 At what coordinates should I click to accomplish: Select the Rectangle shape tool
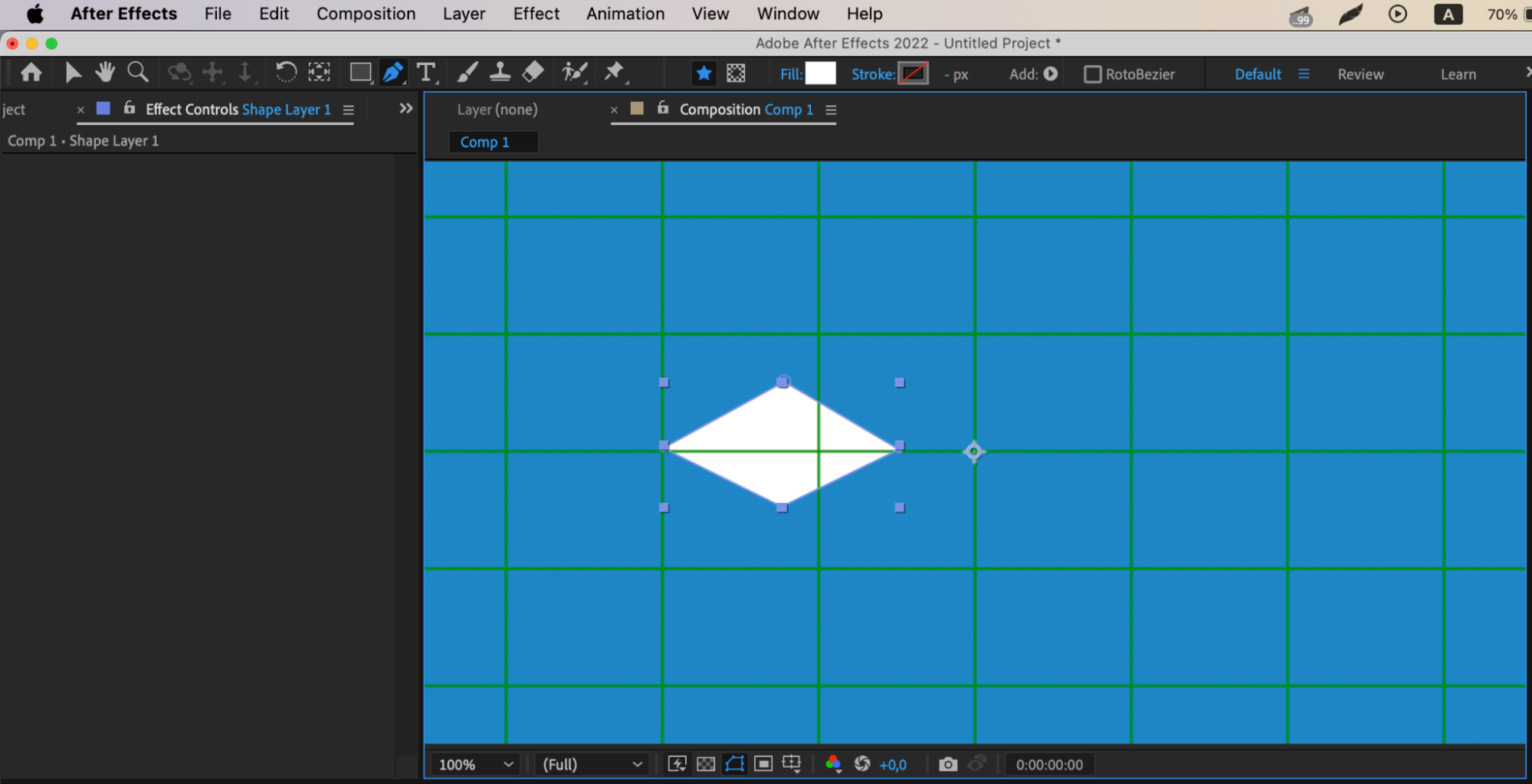(360, 73)
